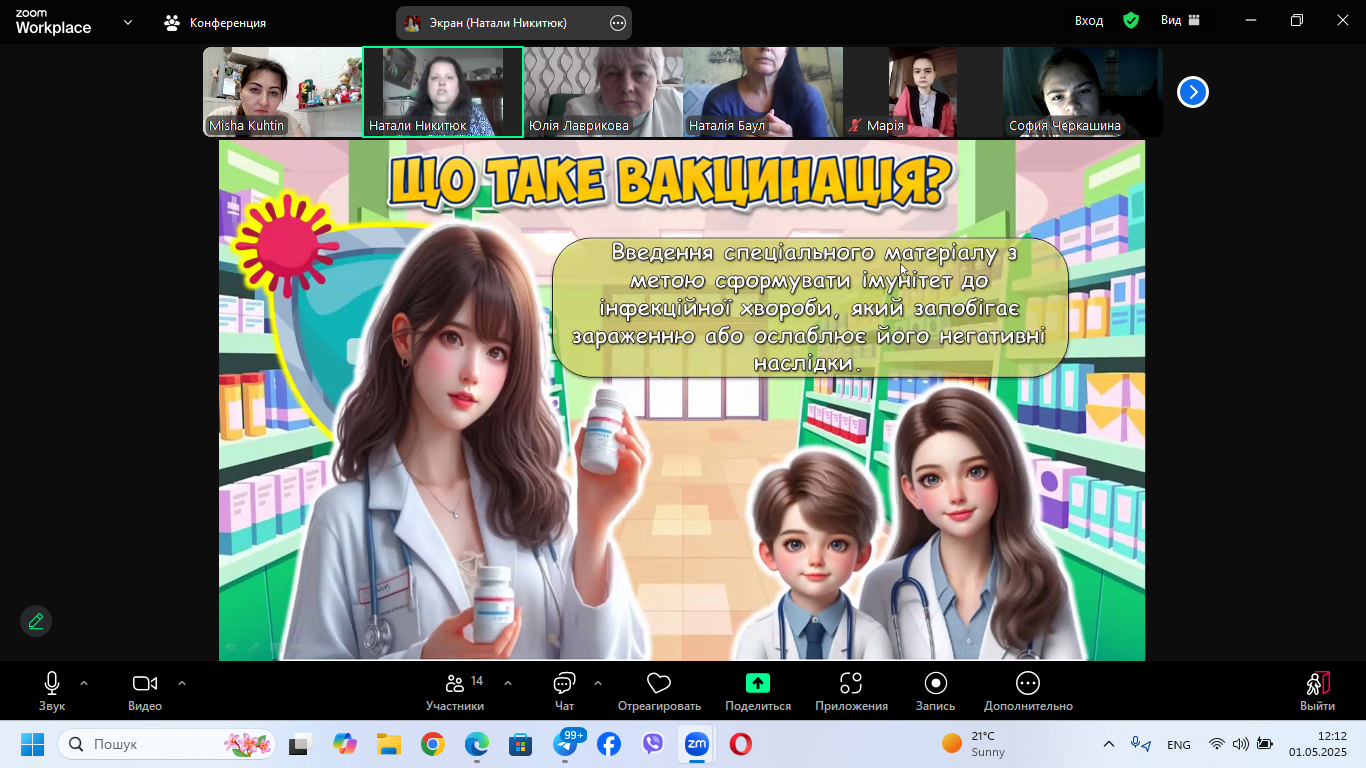Open Facebook from taskbar
The width and height of the screenshot is (1366, 768).
coord(608,744)
